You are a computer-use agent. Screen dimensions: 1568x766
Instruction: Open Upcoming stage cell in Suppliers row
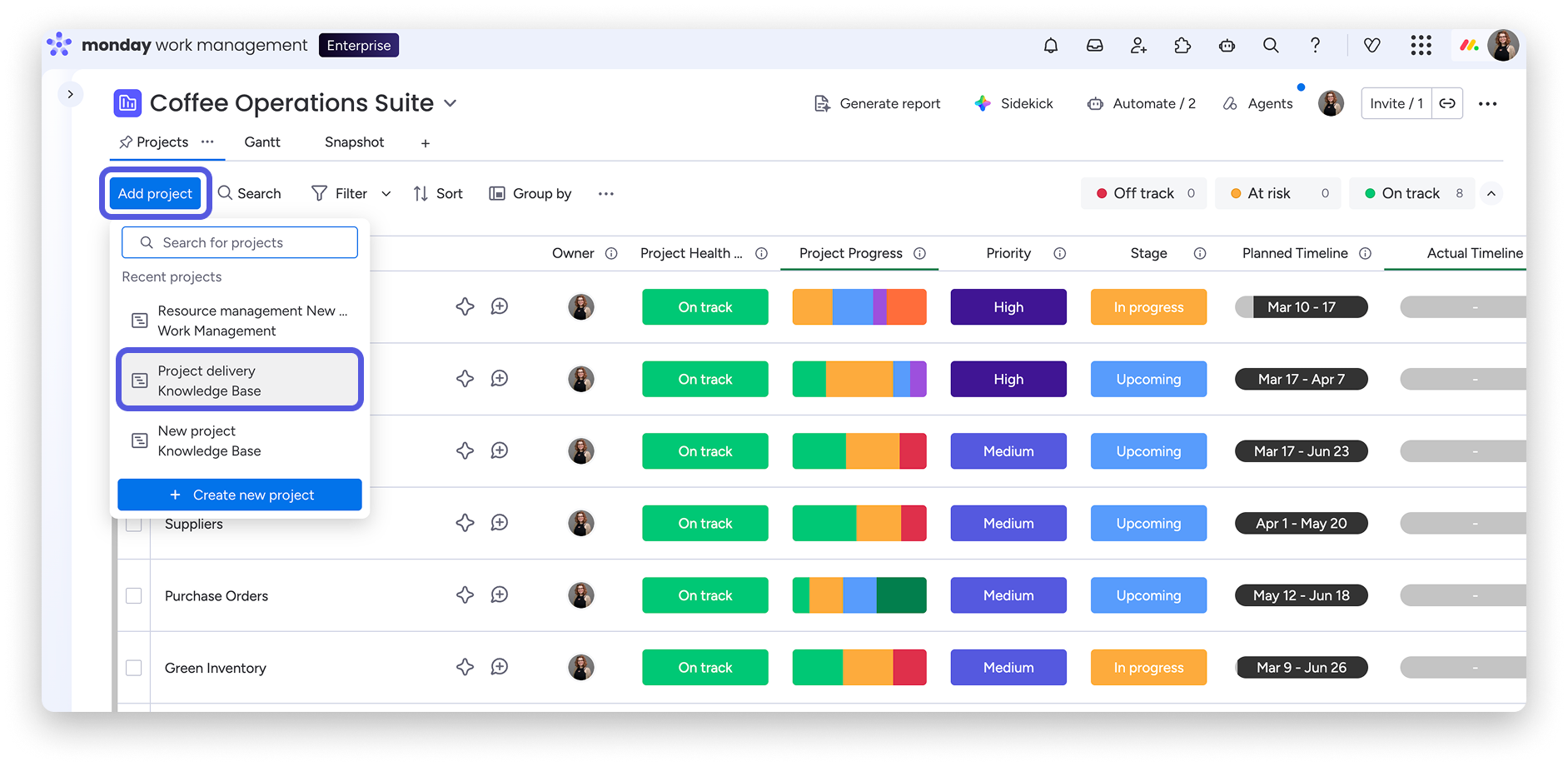1148,523
